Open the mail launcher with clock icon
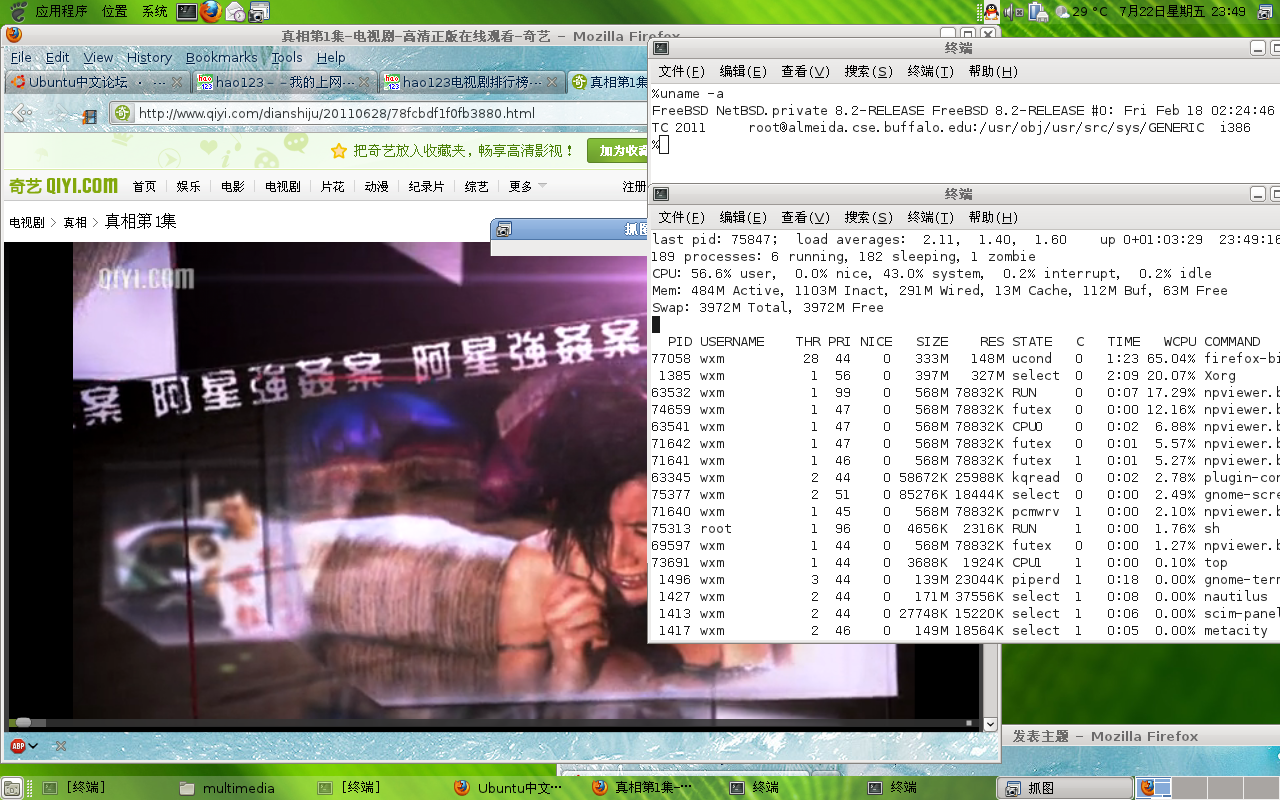Screen dimensions: 1280x800 pos(235,12)
